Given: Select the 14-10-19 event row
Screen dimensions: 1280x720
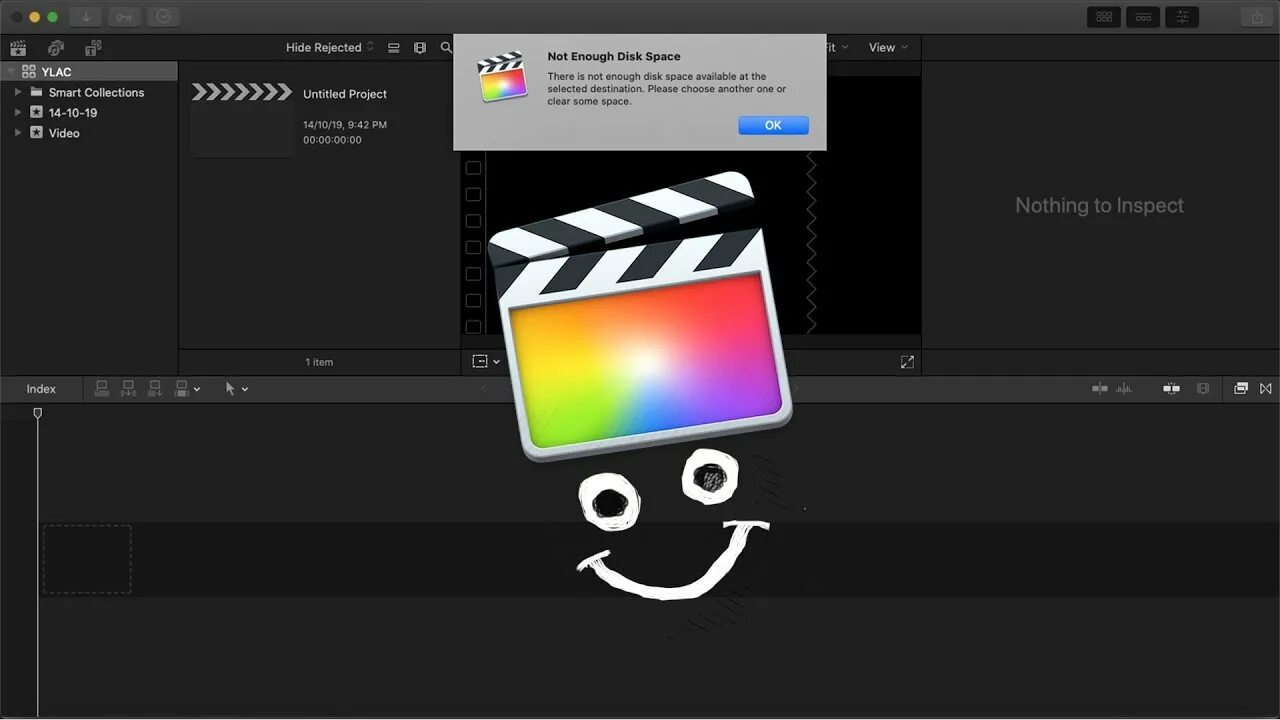Looking at the screenshot, I should [x=89, y=112].
